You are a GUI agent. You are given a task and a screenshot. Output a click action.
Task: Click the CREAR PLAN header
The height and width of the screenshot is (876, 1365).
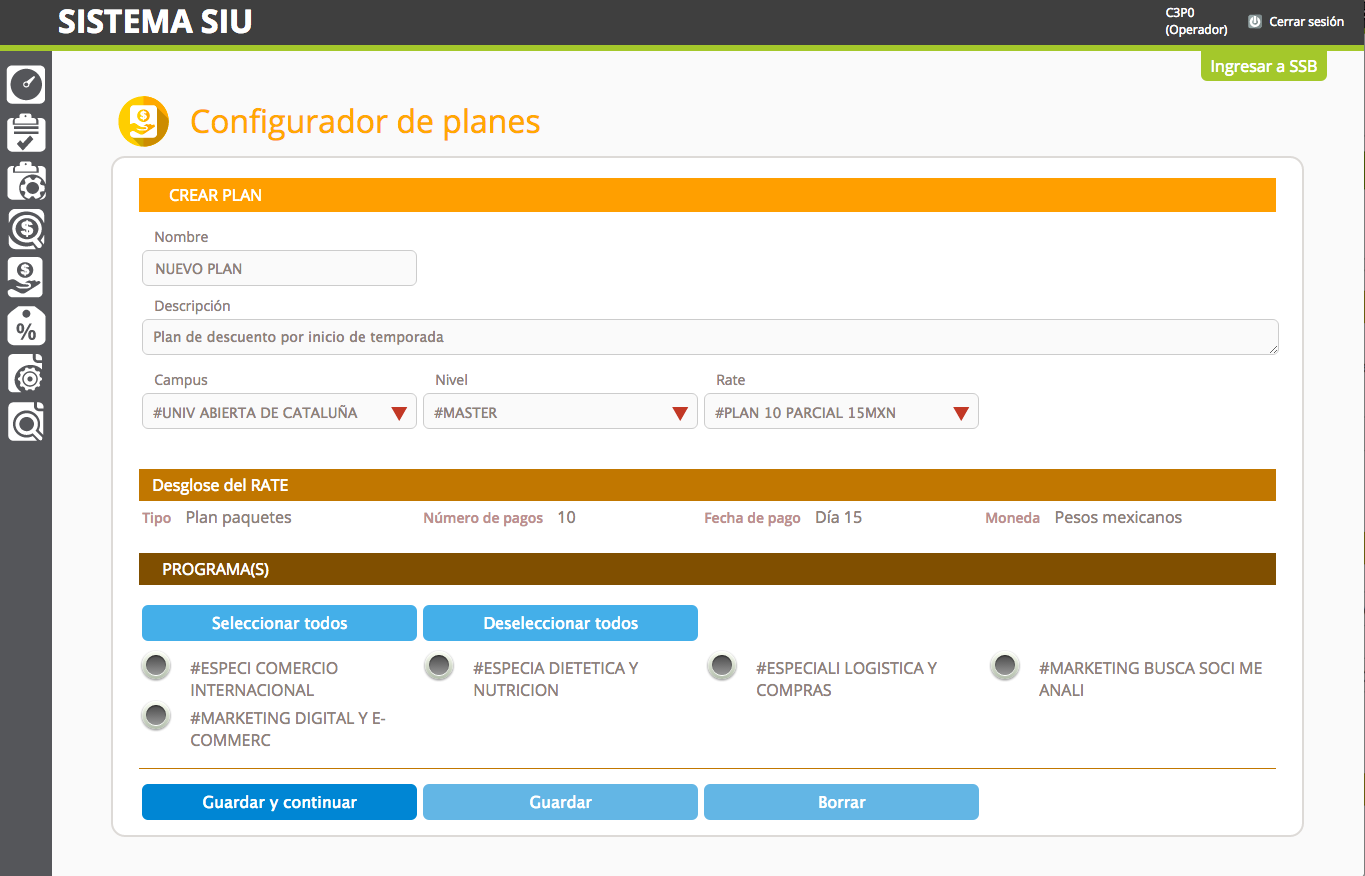point(707,195)
